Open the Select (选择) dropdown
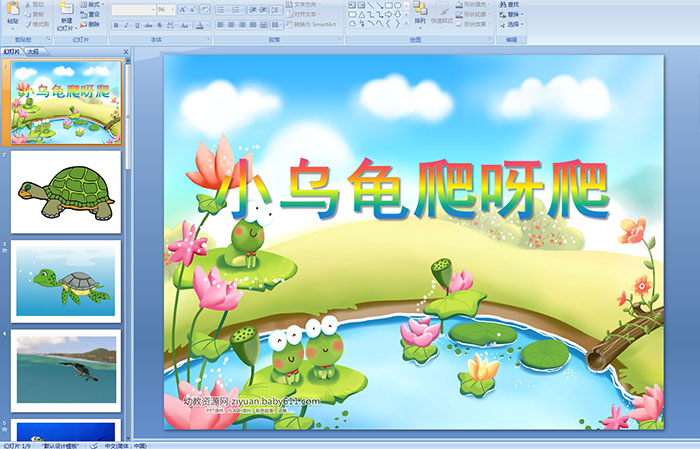 [512, 24]
